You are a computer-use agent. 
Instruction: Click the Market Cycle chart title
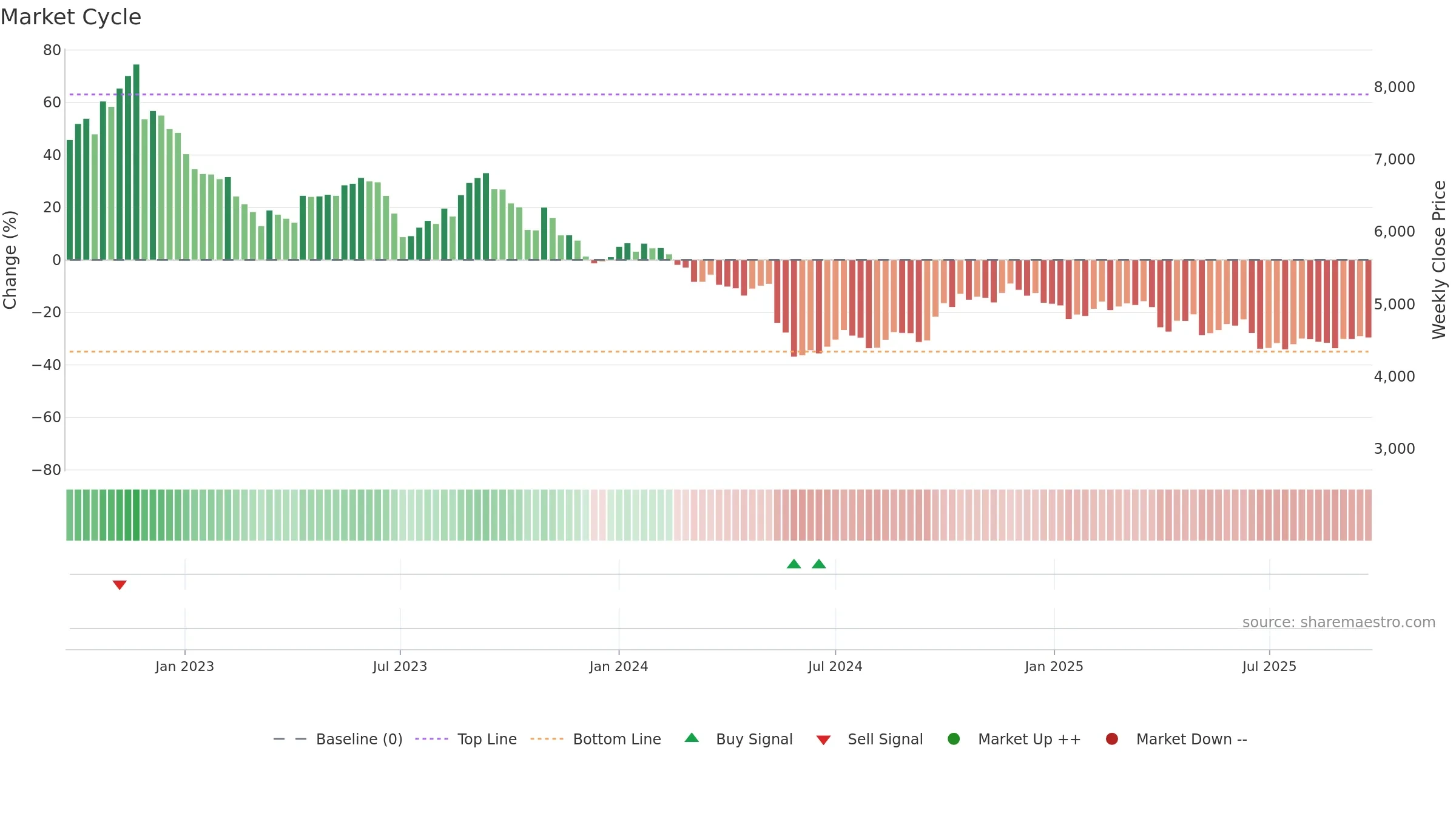(x=71, y=17)
